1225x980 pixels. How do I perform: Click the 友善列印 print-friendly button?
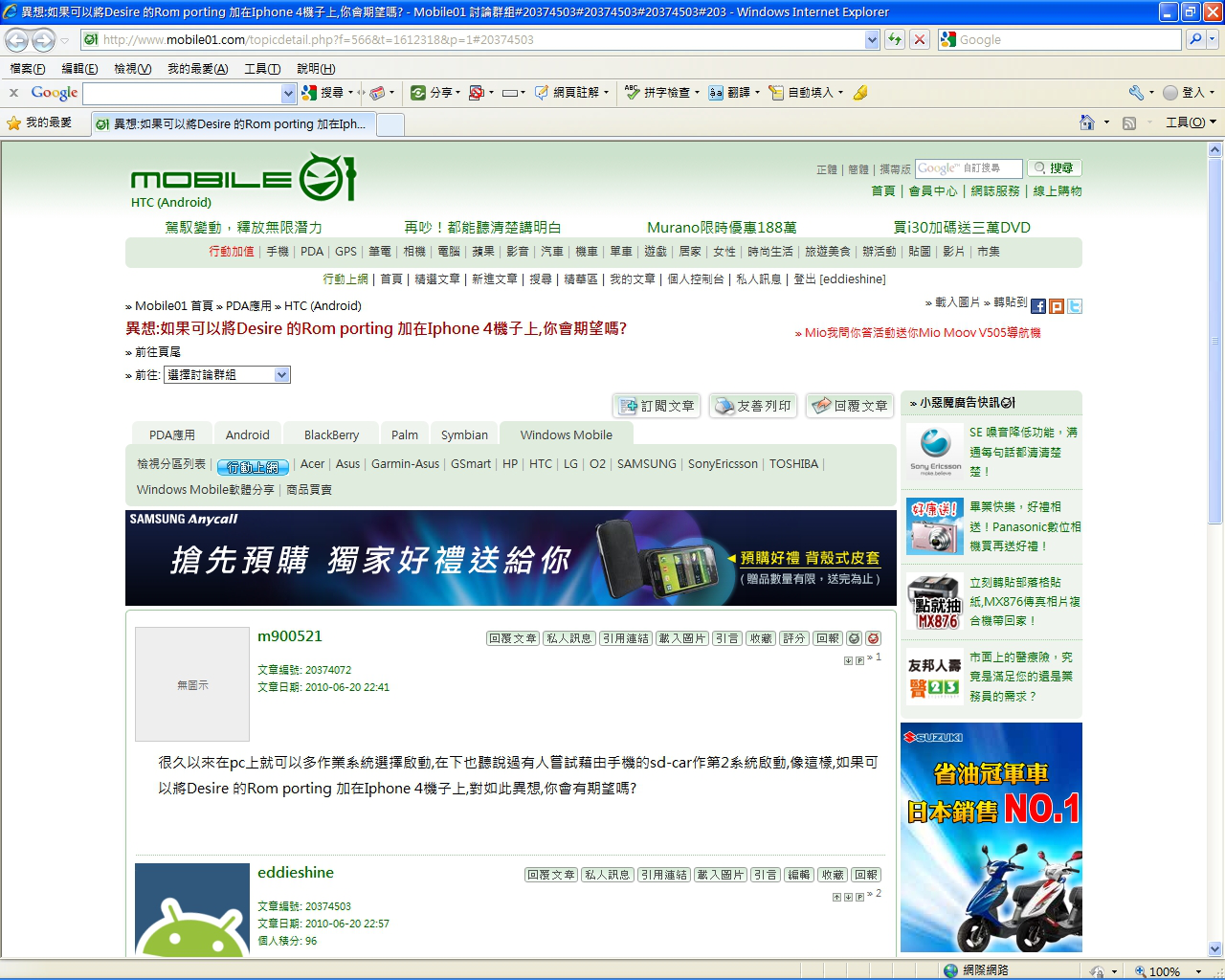click(x=753, y=406)
